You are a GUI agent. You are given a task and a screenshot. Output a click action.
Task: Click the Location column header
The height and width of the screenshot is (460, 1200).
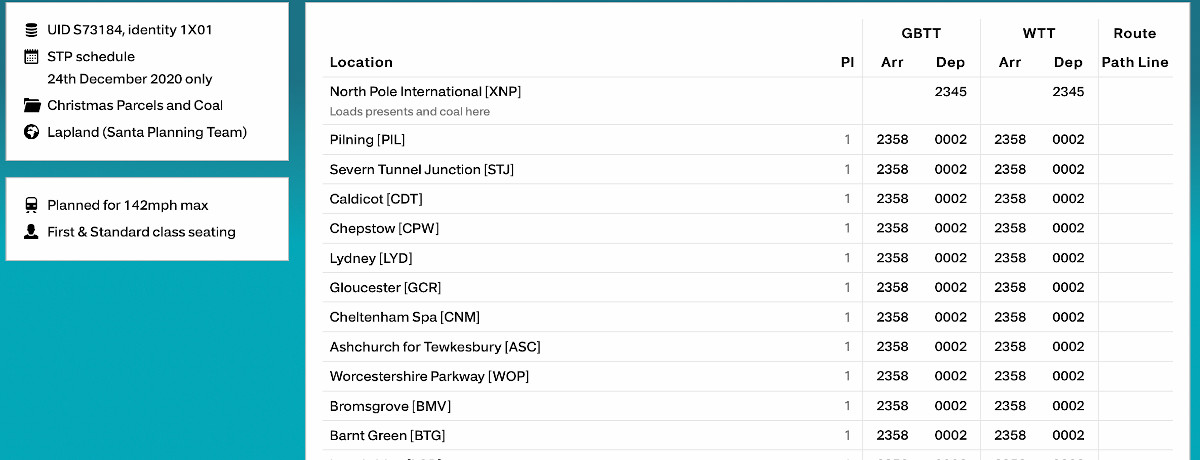[361, 62]
